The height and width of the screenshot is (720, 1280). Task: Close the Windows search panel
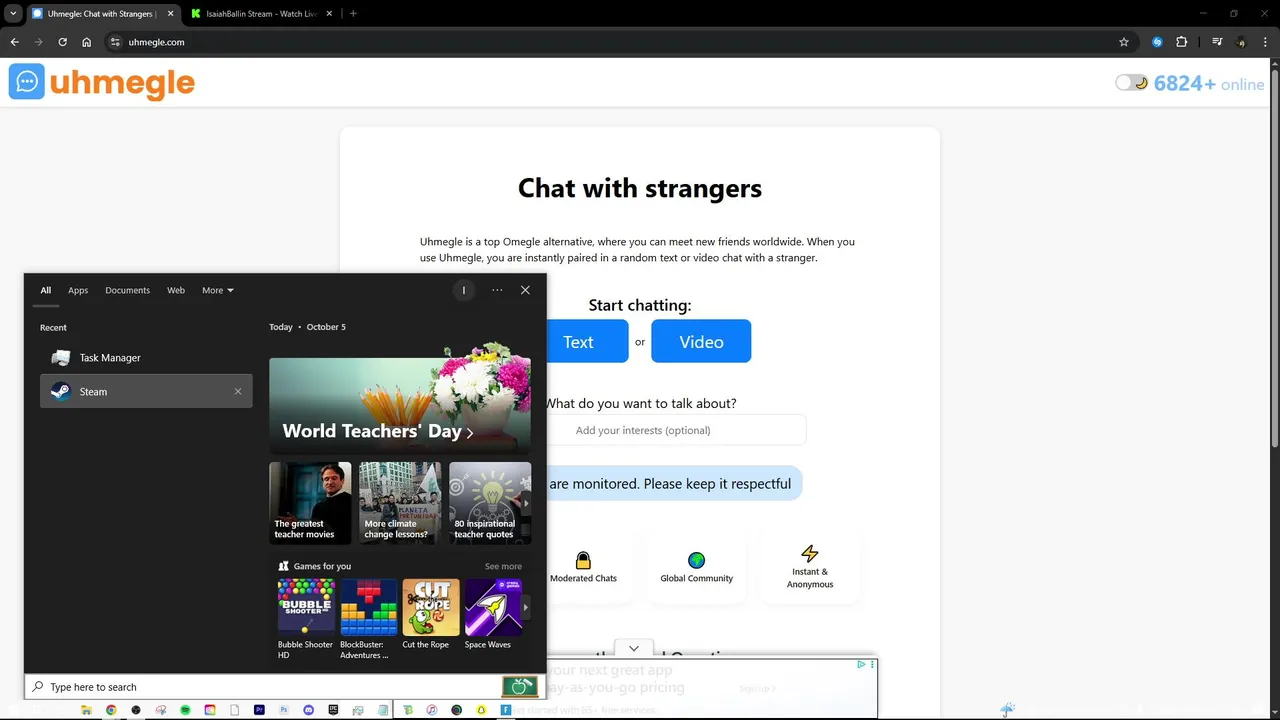click(525, 290)
